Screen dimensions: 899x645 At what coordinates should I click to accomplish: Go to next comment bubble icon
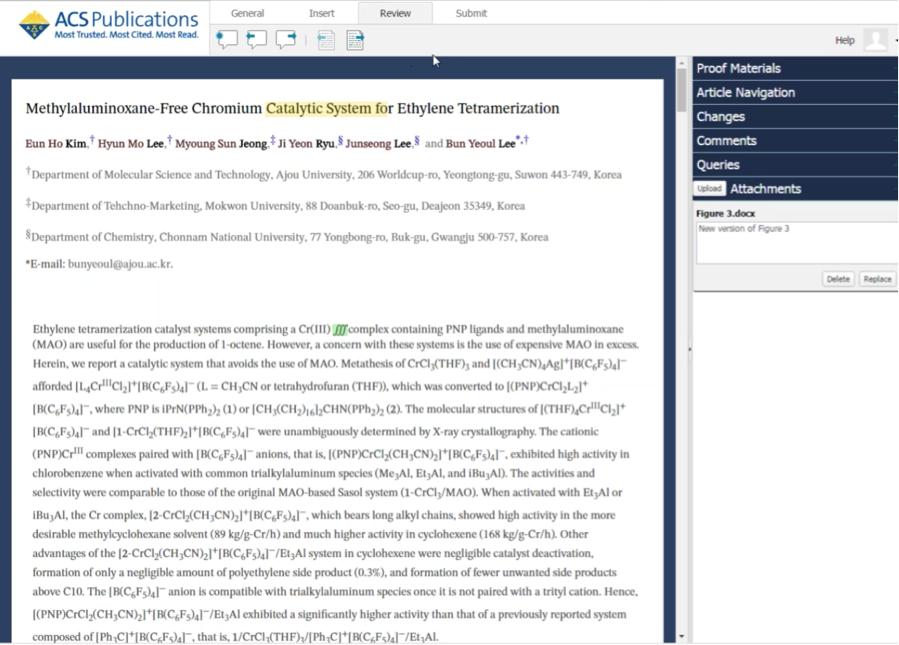click(x=286, y=40)
